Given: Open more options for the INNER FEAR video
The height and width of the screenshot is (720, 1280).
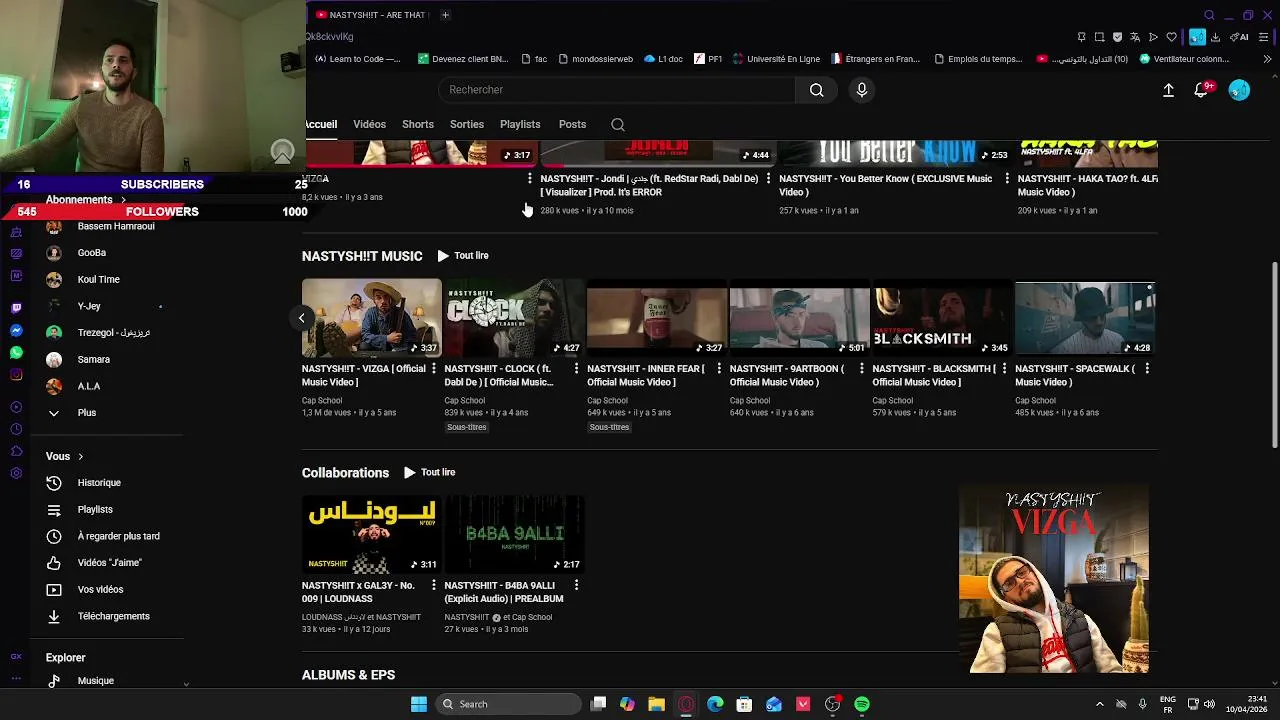Looking at the screenshot, I should 719,369.
